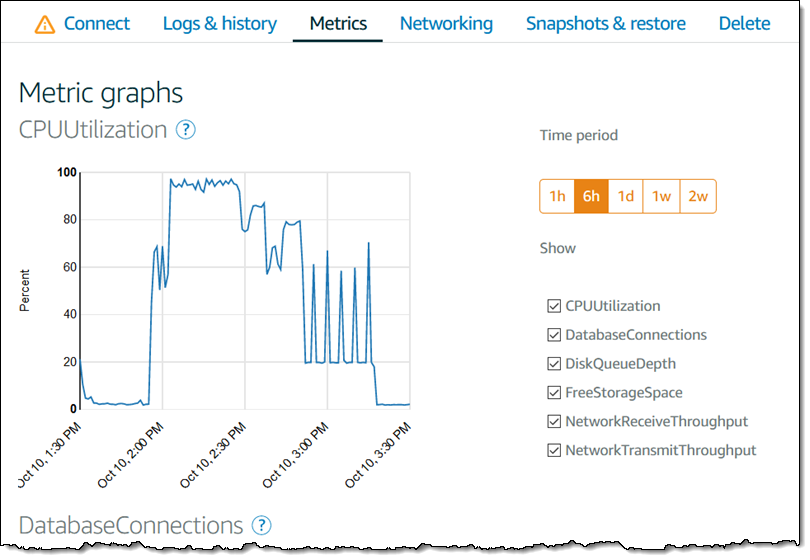Uncheck the CPUUtilization checkbox
This screenshot has width=810, height=560.
[x=554, y=306]
